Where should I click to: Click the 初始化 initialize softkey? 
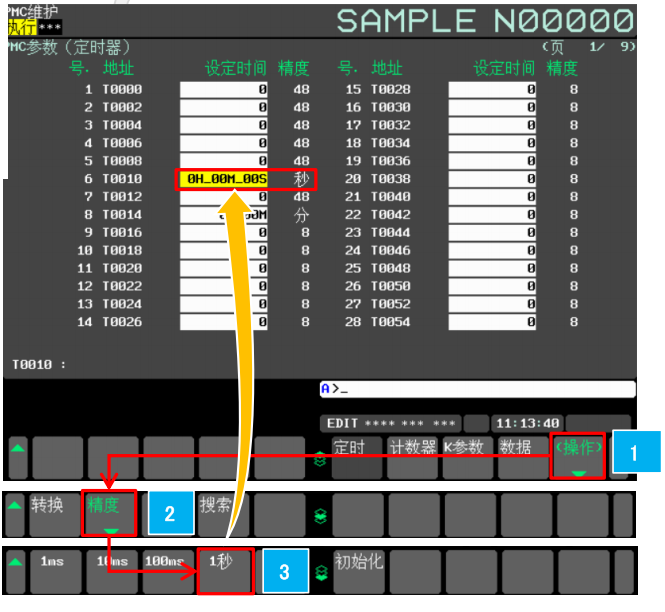coord(359,571)
